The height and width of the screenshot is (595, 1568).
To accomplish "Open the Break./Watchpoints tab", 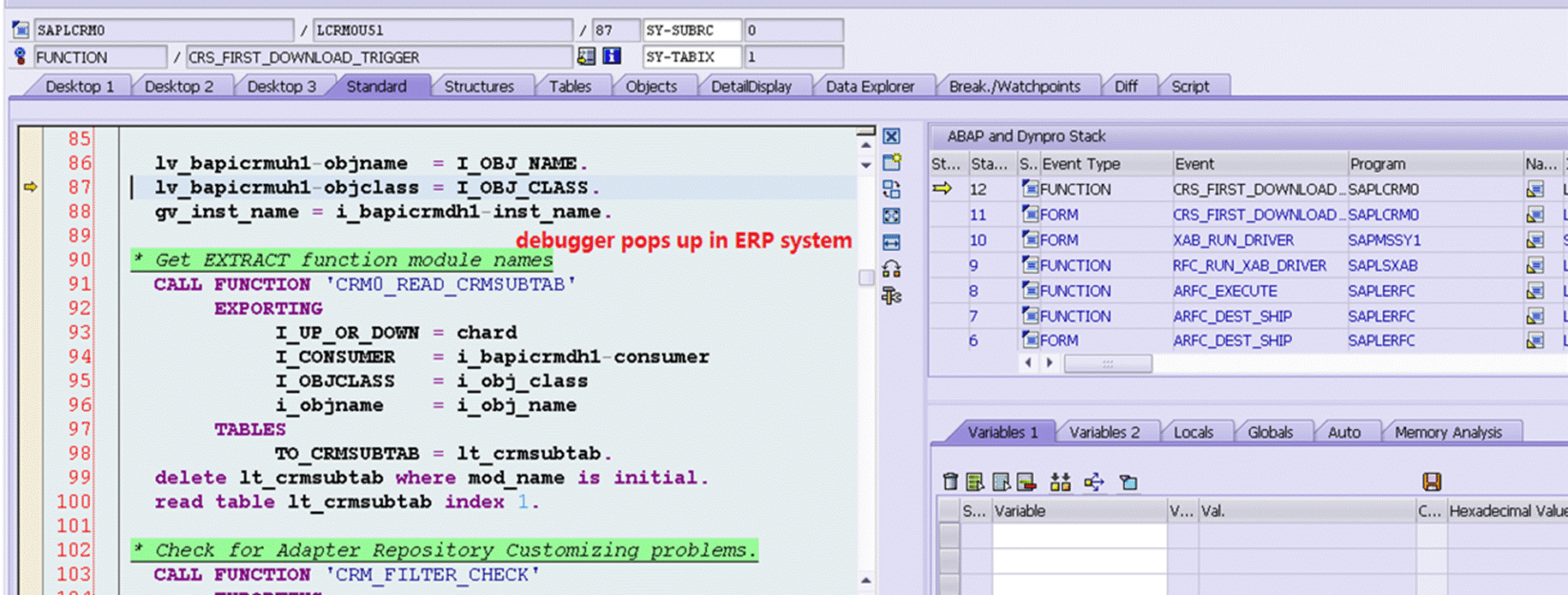I will coord(1014,86).
